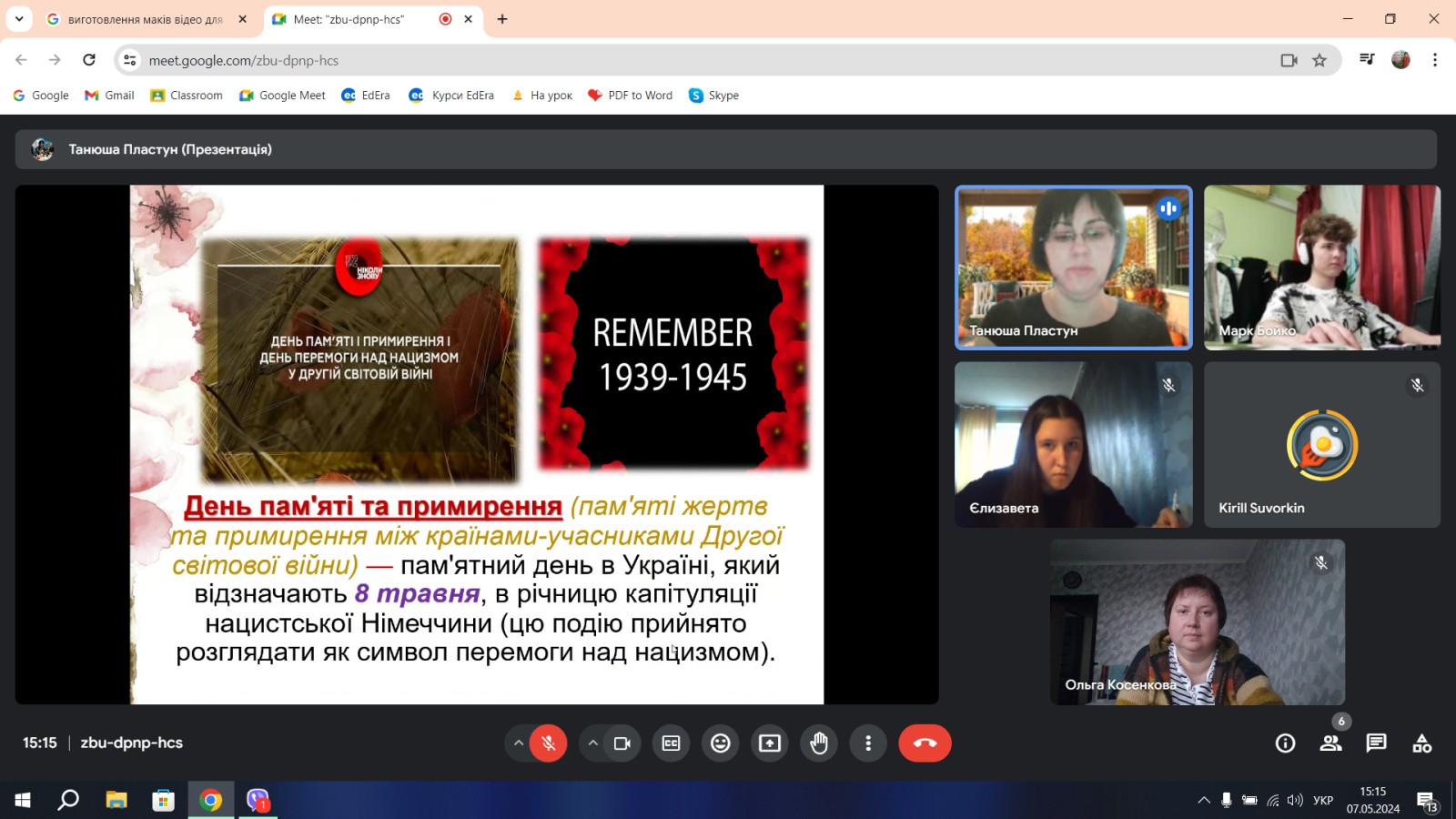Turn on closed captions

[671, 743]
